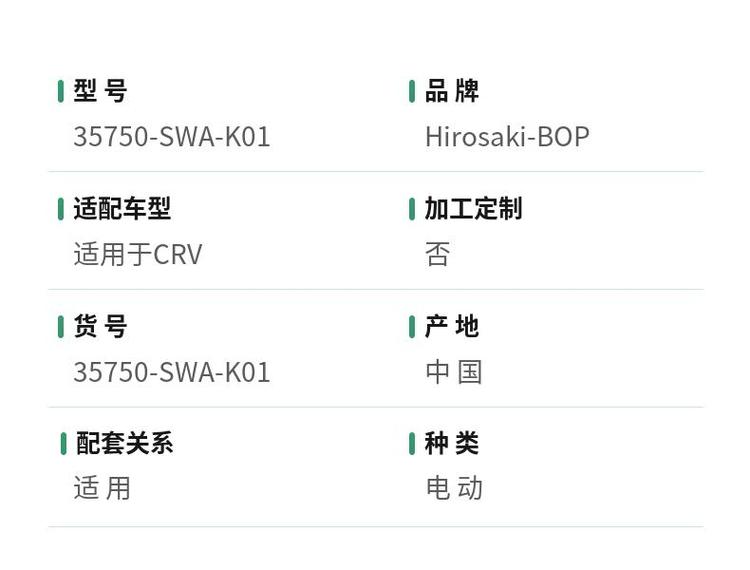This screenshot has width=750, height=570.
Task: Select the 品牌 heading label
Action: coord(452,91)
